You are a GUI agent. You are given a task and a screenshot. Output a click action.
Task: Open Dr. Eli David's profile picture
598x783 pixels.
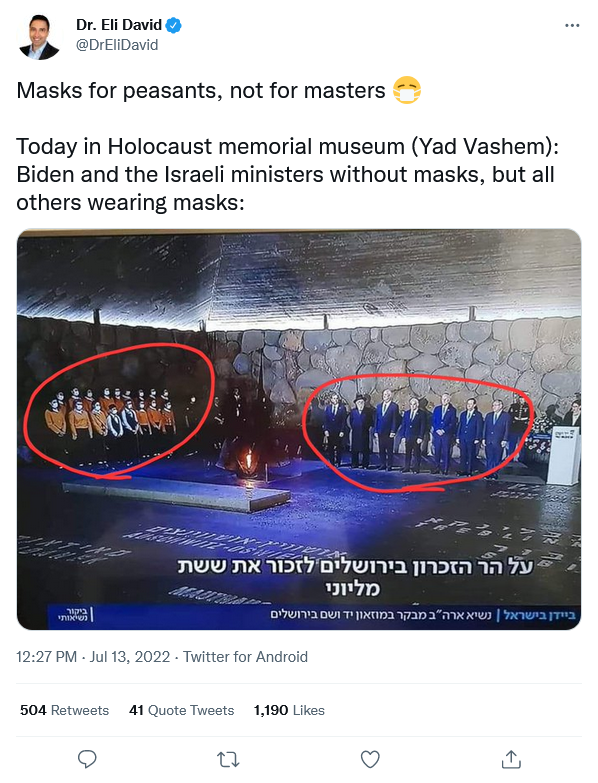pyautogui.click(x=39, y=37)
